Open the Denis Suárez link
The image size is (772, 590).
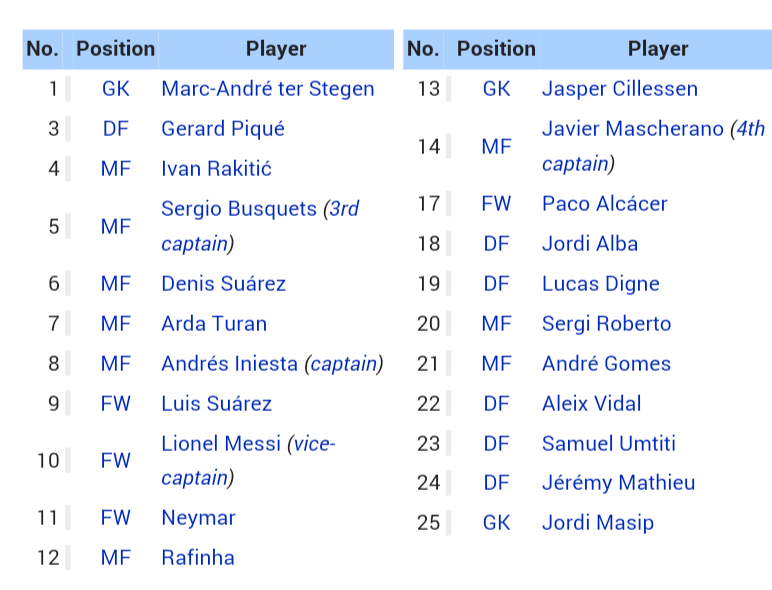tap(224, 284)
